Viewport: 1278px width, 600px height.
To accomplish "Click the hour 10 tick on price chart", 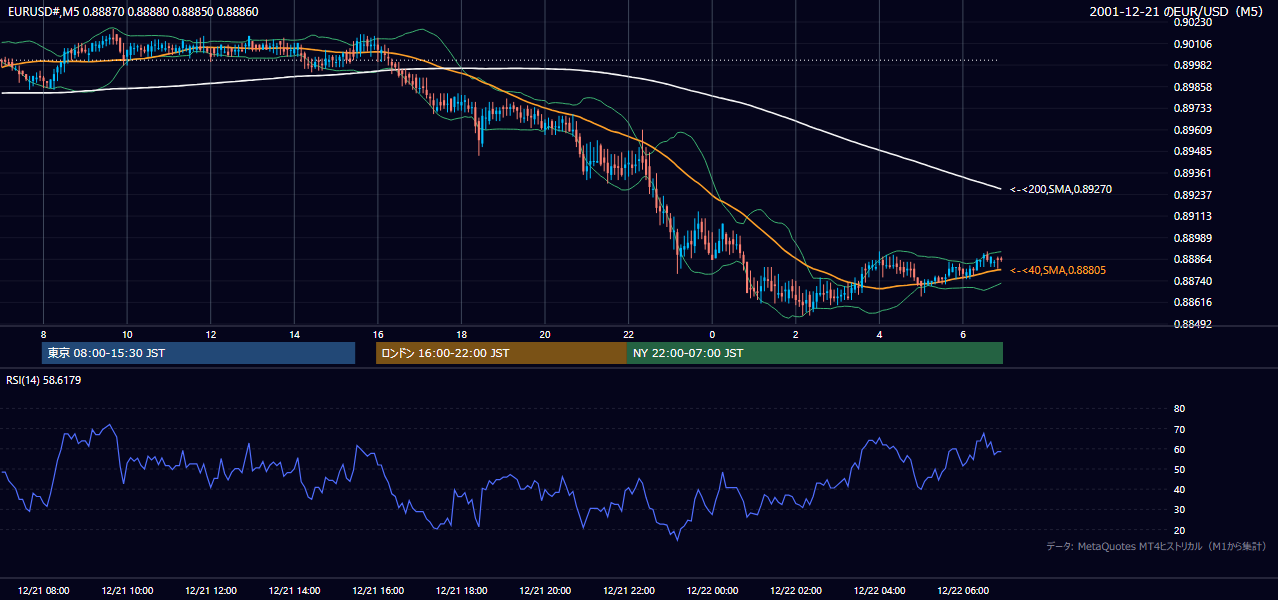I will pos(127,334).
